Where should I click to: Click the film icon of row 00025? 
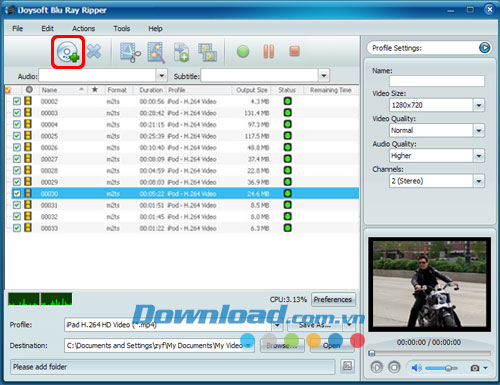pyautogui.click(x=28, y=136)
